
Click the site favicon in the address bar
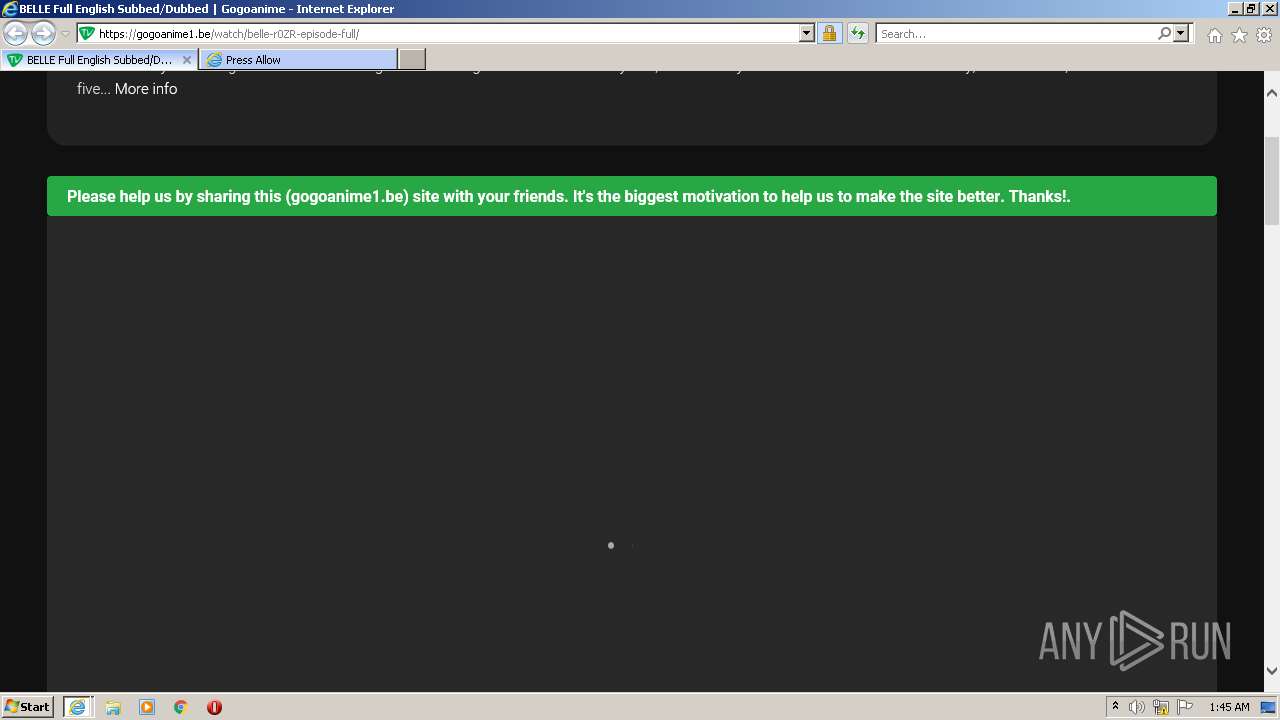[x=87, y=33]
